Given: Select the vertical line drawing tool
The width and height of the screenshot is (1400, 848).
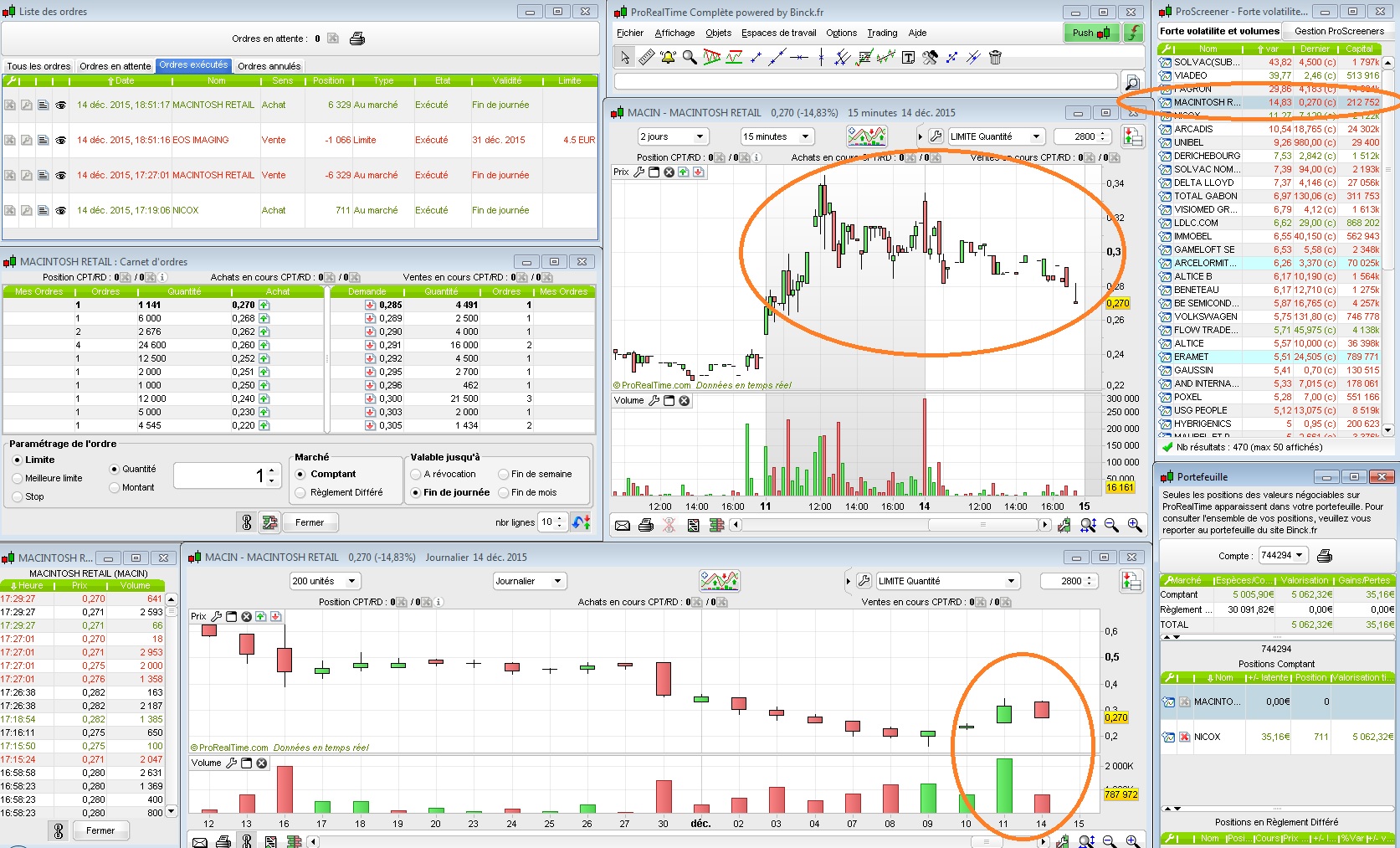Looking at the screenshot, I should point(821,57).
